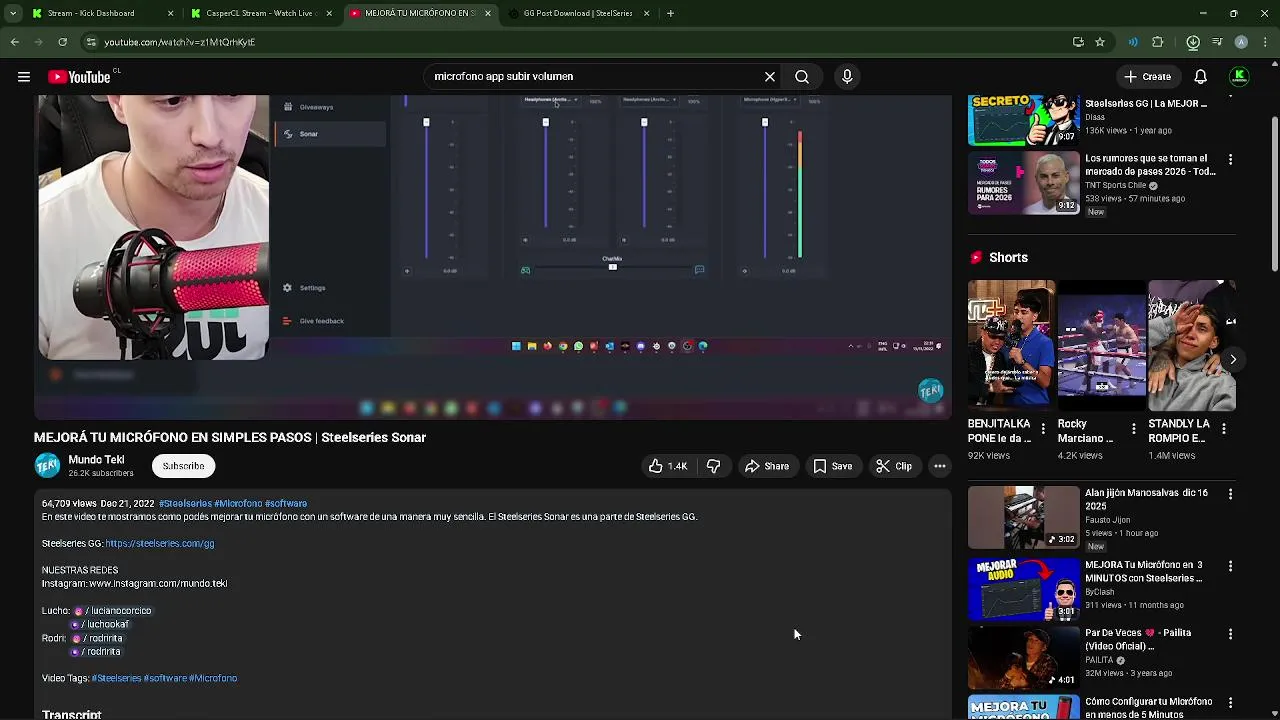Open Steelseries GG La MEJOR thumbnail

(1024, 120)
